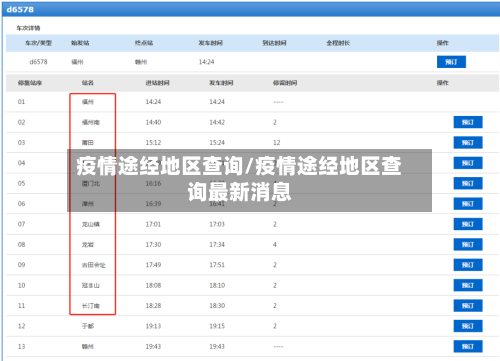The image size is (500, 361).
Task: Select the 14:24 departure time in summary row
Action: 206,62
